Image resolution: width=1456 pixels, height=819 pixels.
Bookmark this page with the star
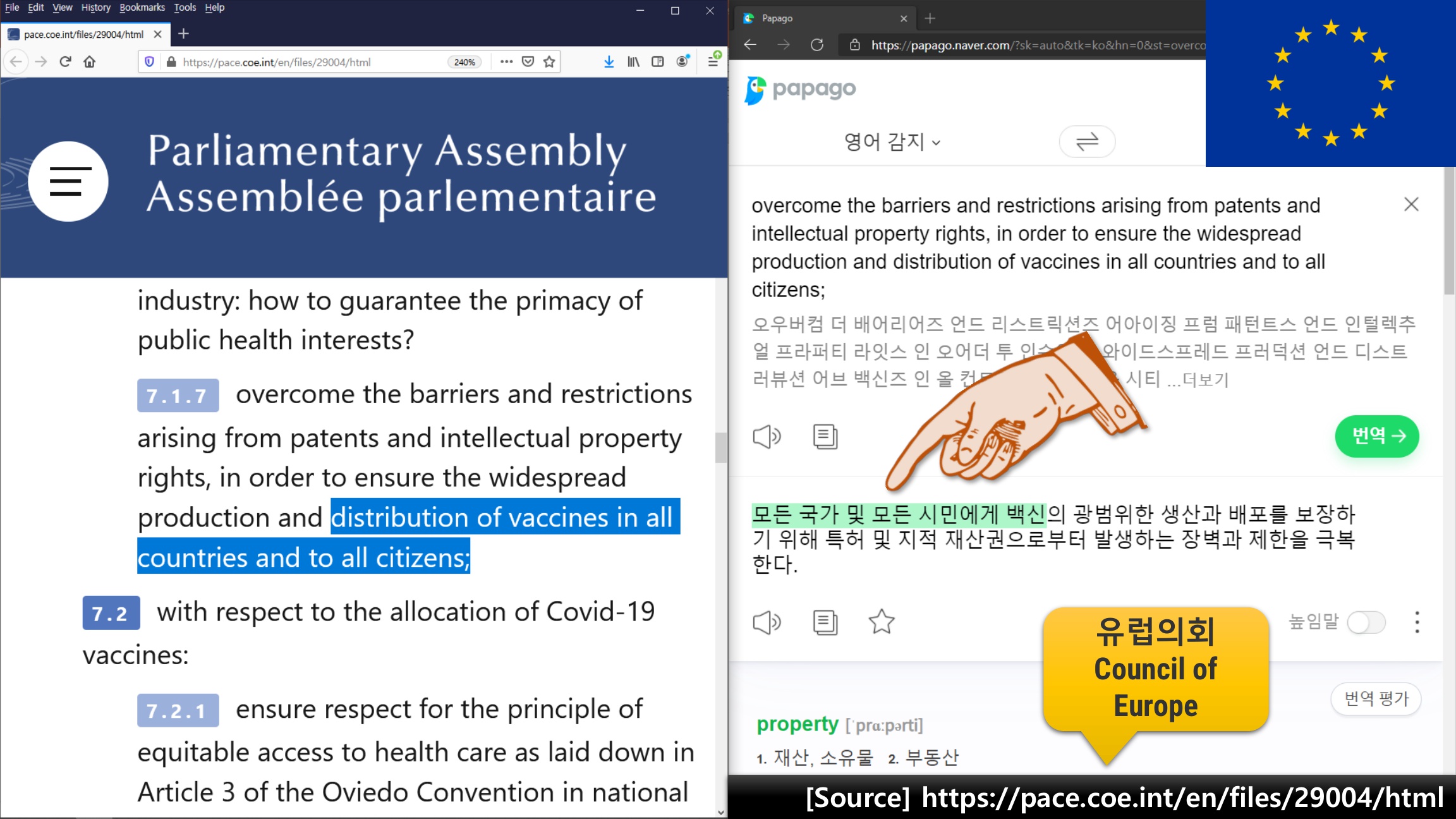point(549,61)
